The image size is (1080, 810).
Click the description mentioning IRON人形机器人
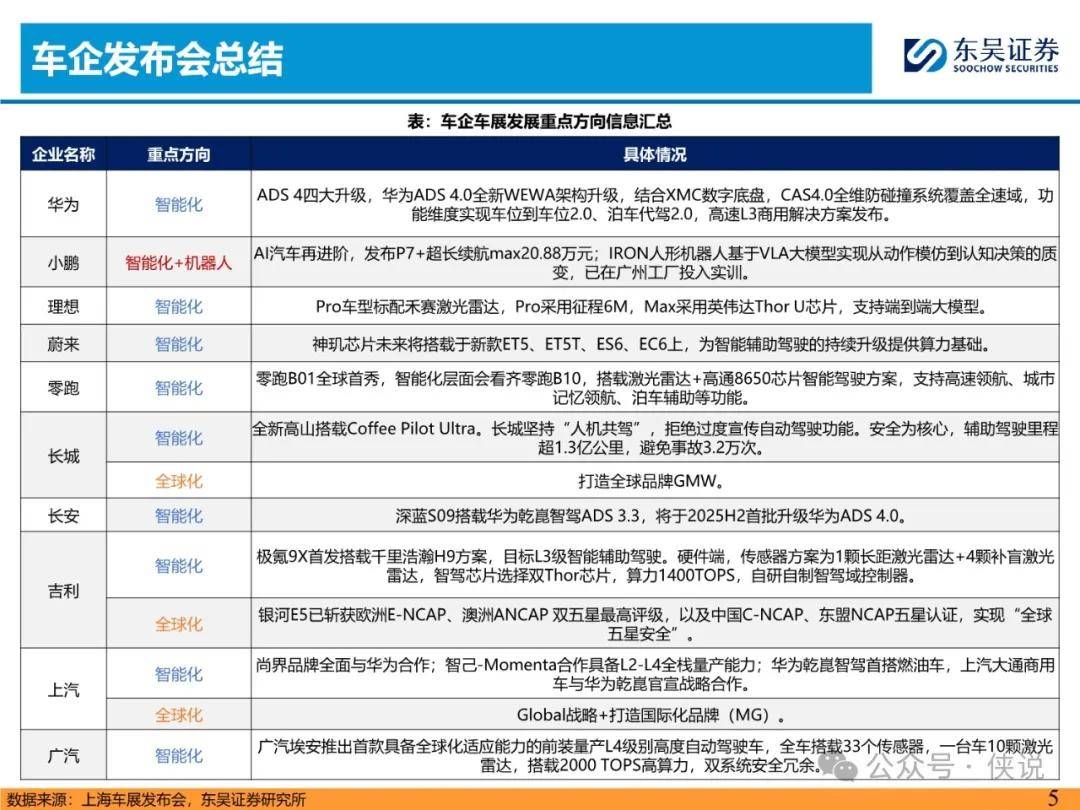click(x=655, y=262)
